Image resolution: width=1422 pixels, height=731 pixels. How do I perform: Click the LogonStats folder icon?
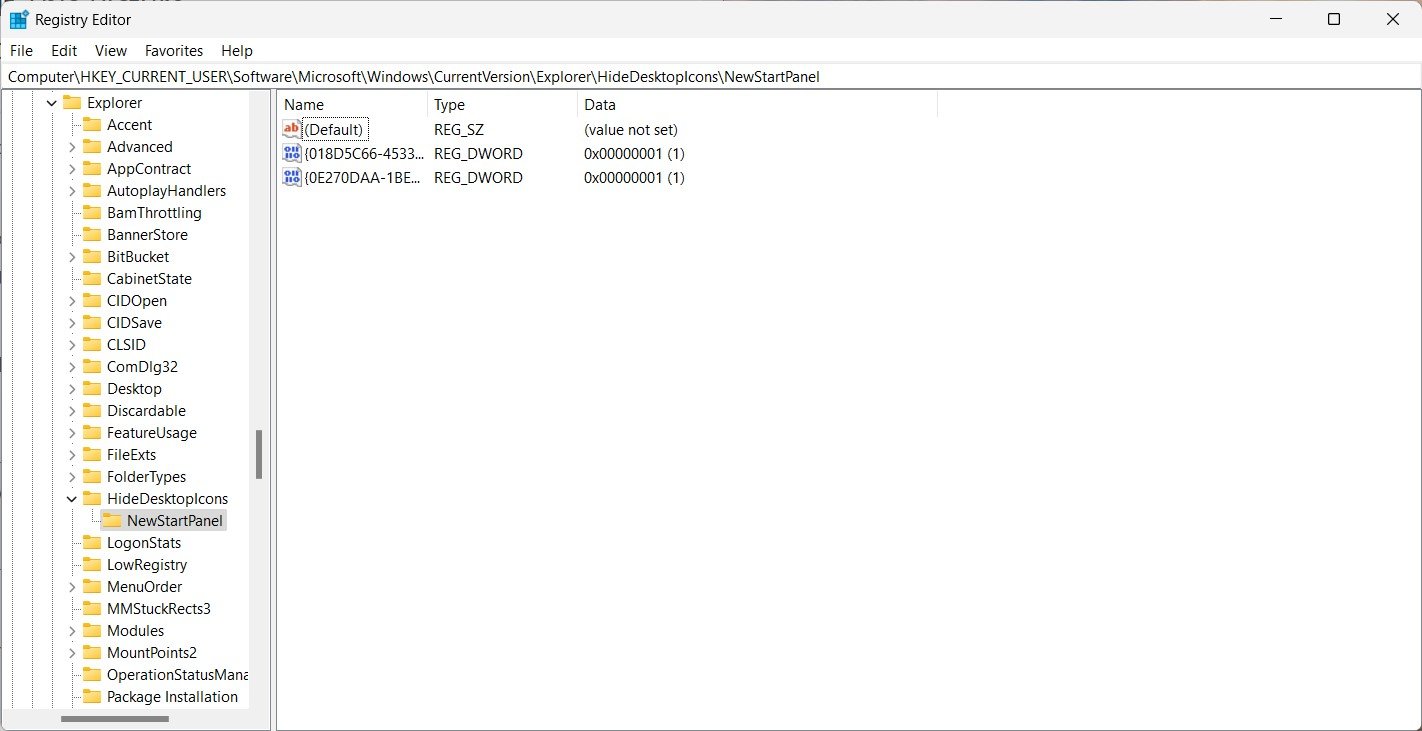92,542
